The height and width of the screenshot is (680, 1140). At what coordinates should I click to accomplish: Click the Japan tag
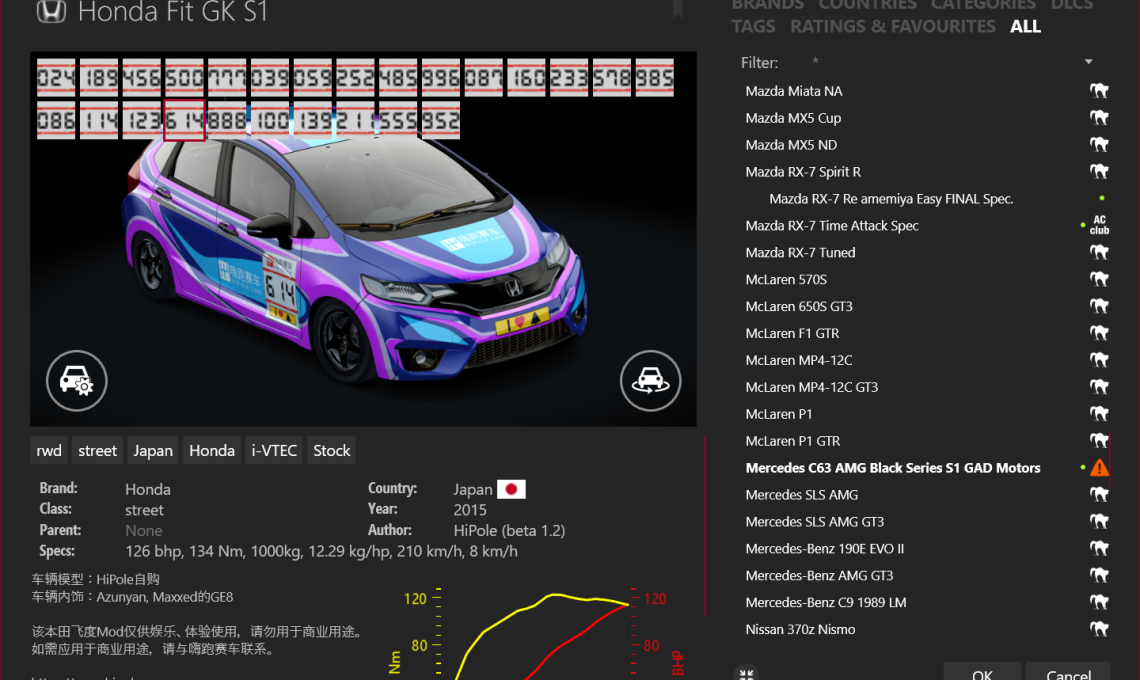pos(153,450)
